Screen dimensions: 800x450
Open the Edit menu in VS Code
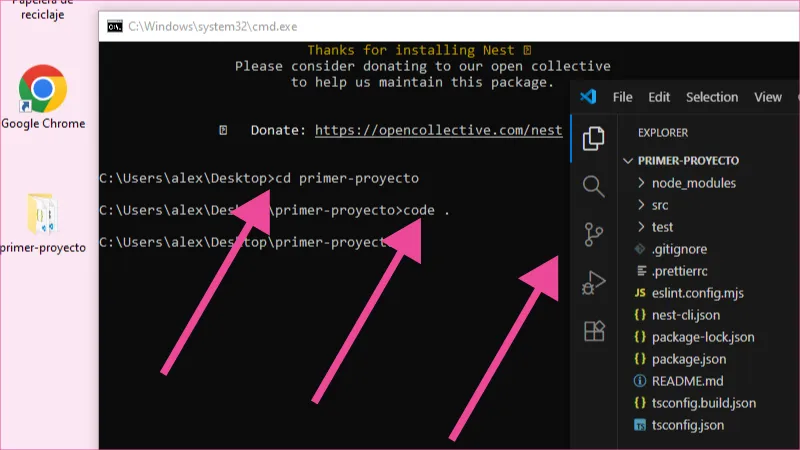click(659, 97)
